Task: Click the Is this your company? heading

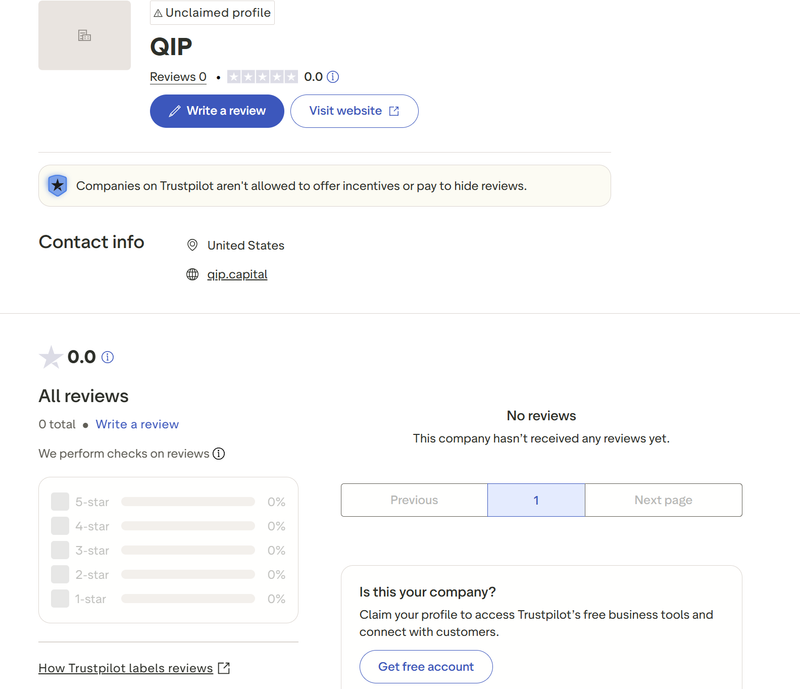Action: click(428, 592)
